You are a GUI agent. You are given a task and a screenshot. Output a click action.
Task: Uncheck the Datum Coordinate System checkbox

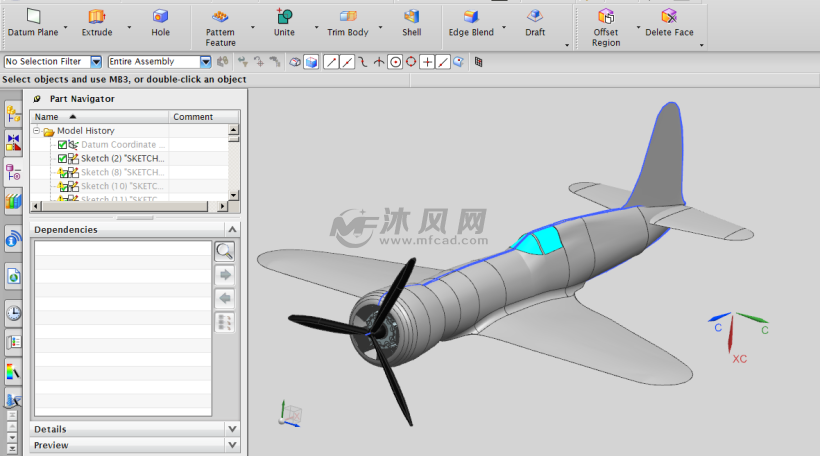(x=62, y=145)
